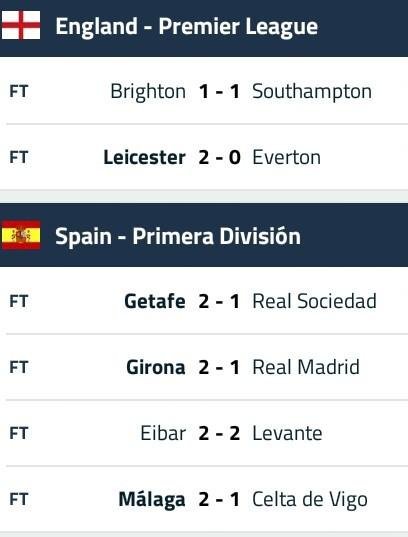Select Getafe team name
The image size is (408, 537).
155,301
